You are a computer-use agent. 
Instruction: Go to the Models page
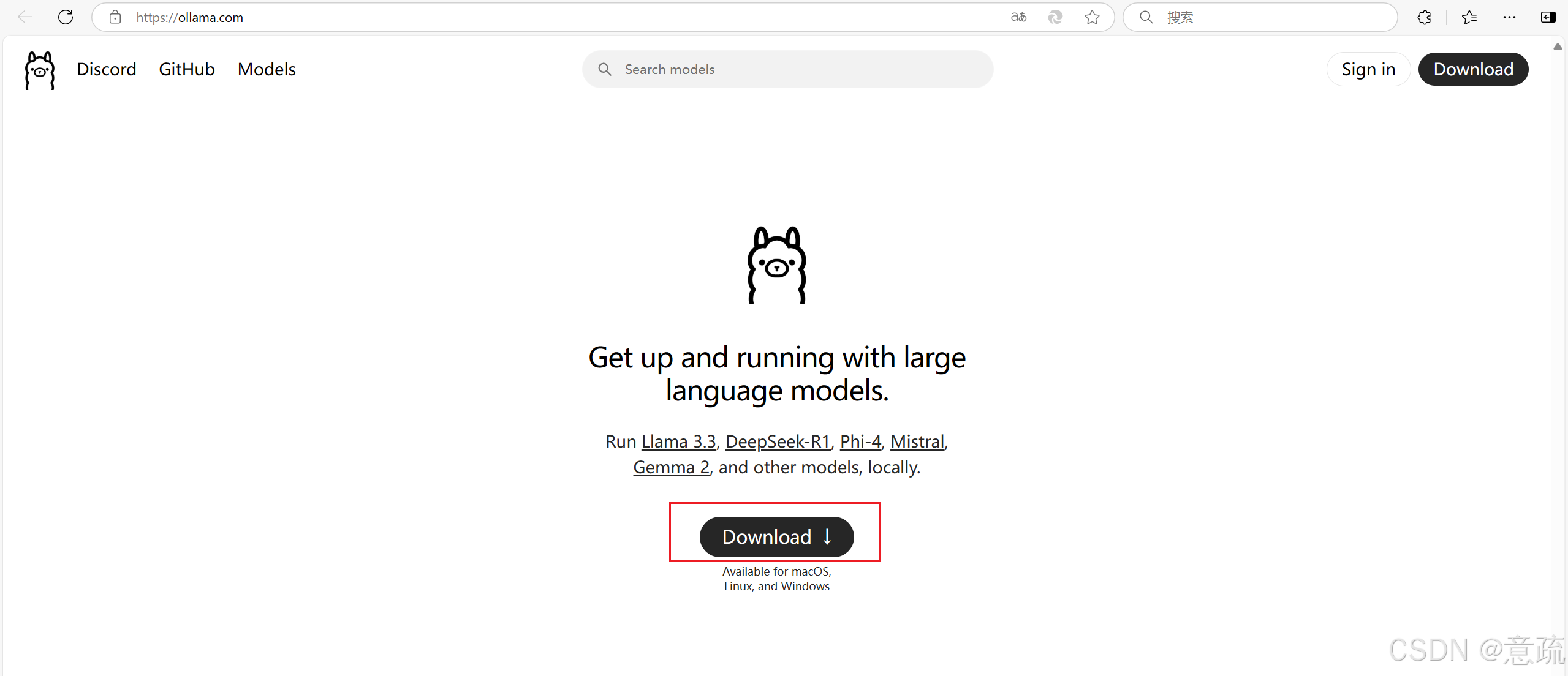point(267,69)
